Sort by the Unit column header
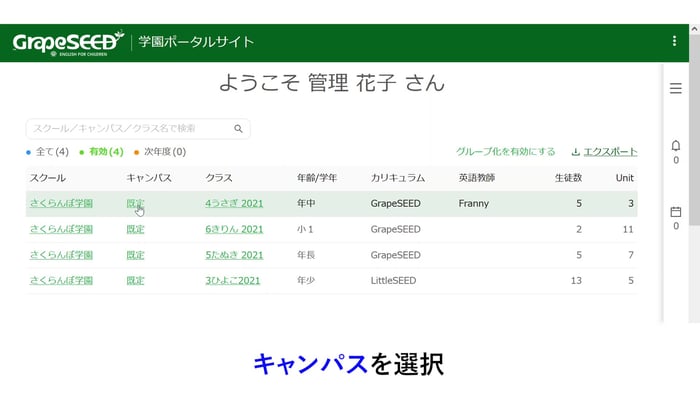700x393 pixels. [x=625, y=178]
